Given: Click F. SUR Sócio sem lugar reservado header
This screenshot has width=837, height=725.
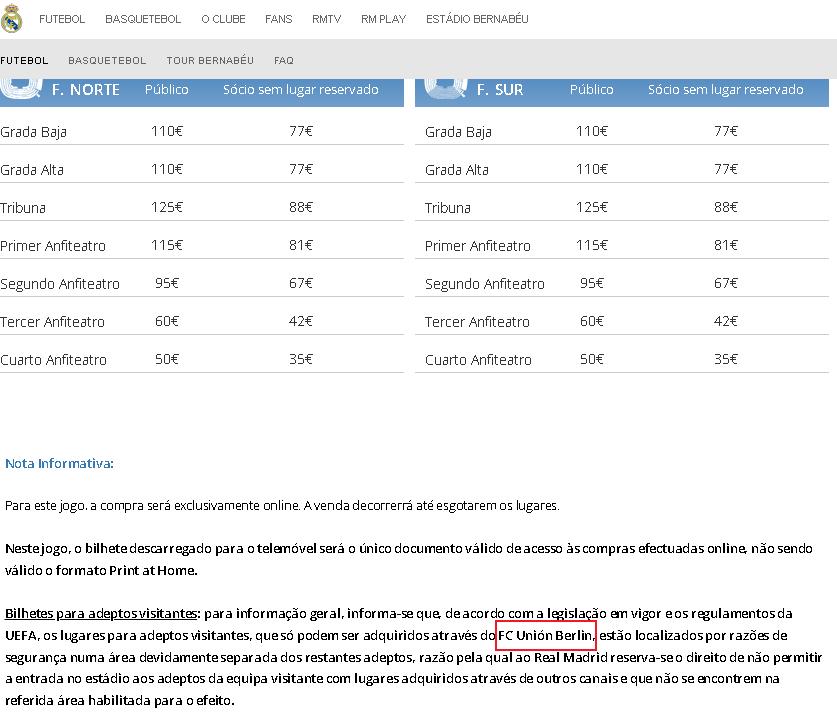Looking at the screenshot, I should coord(725,90).
